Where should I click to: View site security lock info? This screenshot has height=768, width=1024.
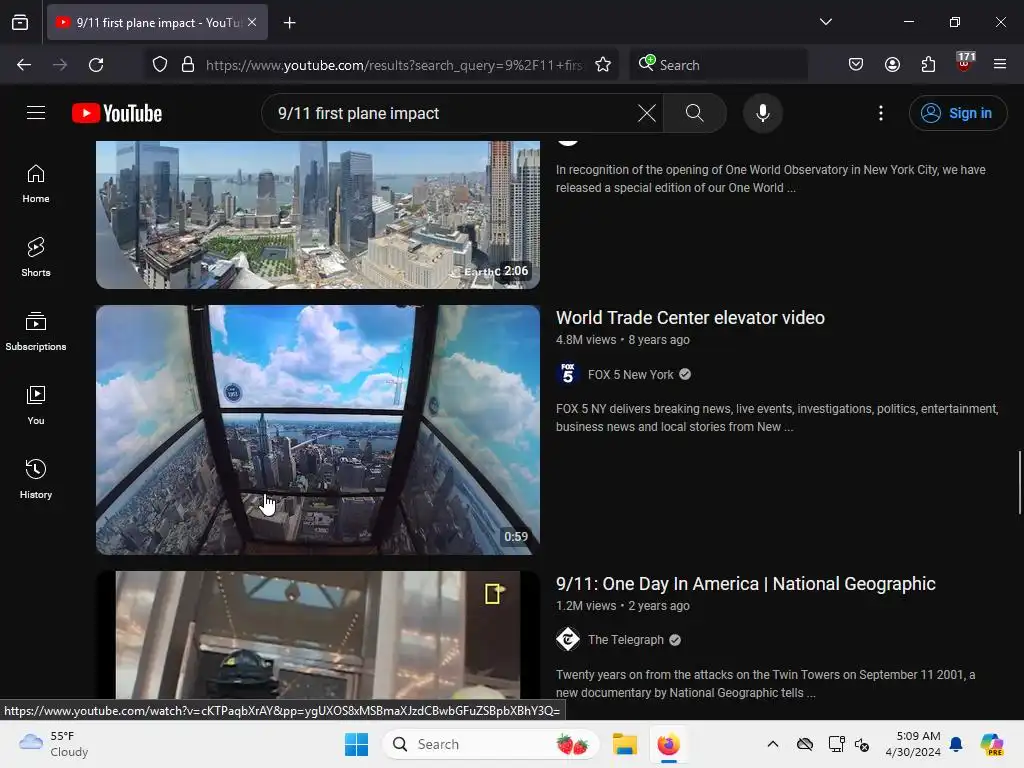click(x=188, y=65)
